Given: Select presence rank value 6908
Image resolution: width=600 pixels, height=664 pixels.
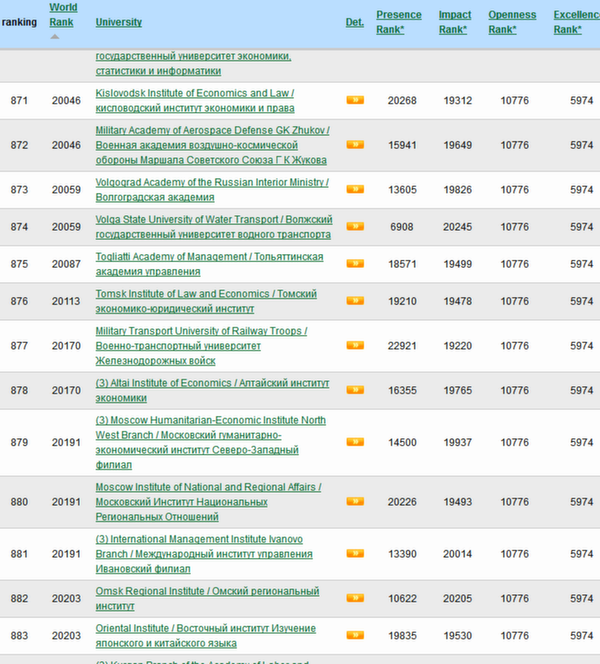Looking at the screenshot, I should pyautogui.click(x=402, y=227).
